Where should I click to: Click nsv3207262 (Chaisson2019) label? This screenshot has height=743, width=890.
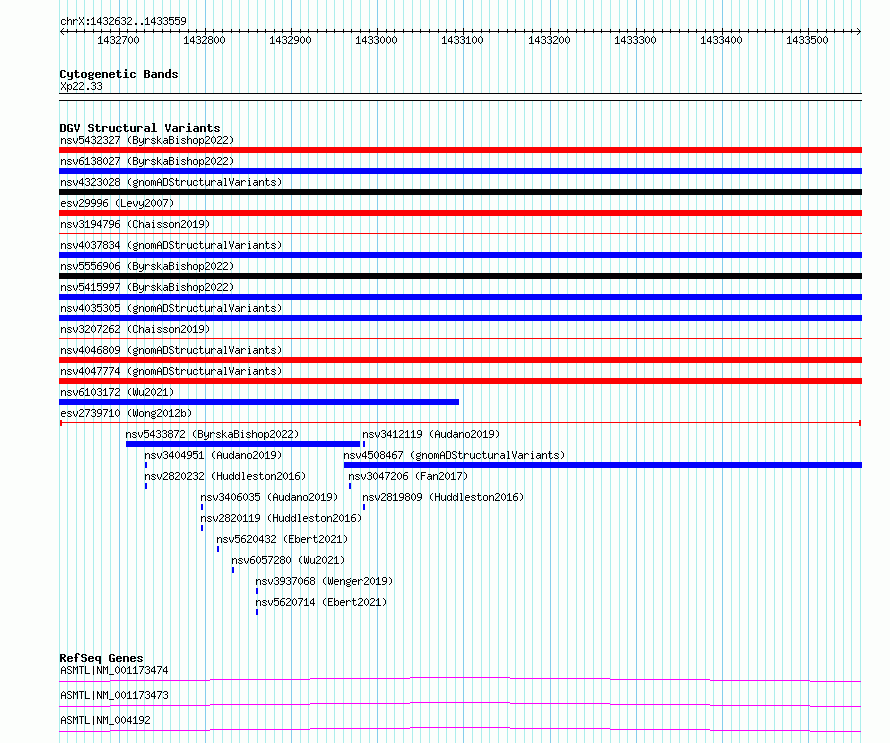(x=135, y=329)
